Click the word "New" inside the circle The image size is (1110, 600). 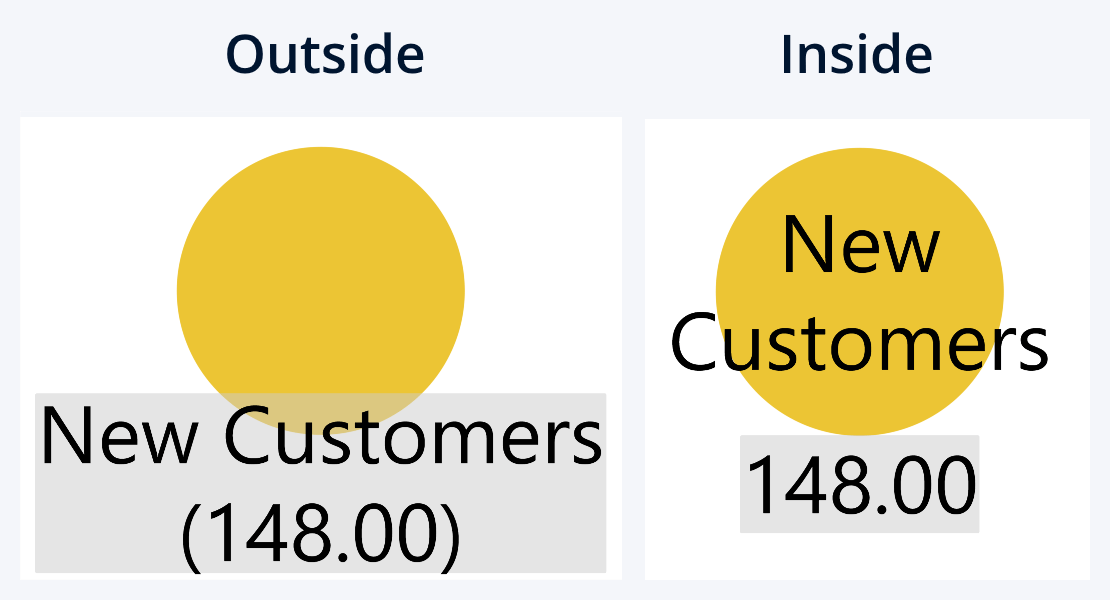[x=860, y=244]
